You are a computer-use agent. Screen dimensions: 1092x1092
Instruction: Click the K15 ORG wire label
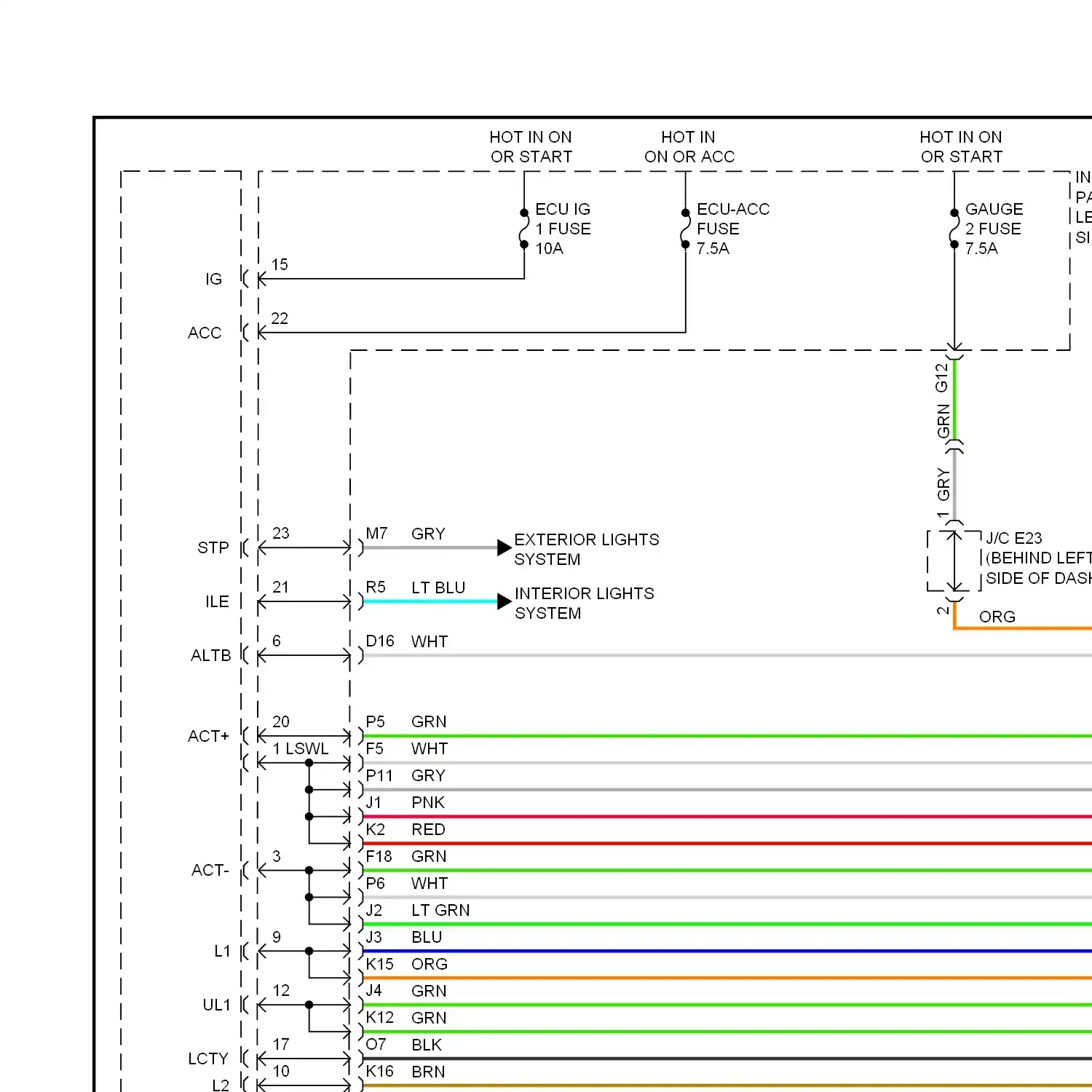click(407, 964)
